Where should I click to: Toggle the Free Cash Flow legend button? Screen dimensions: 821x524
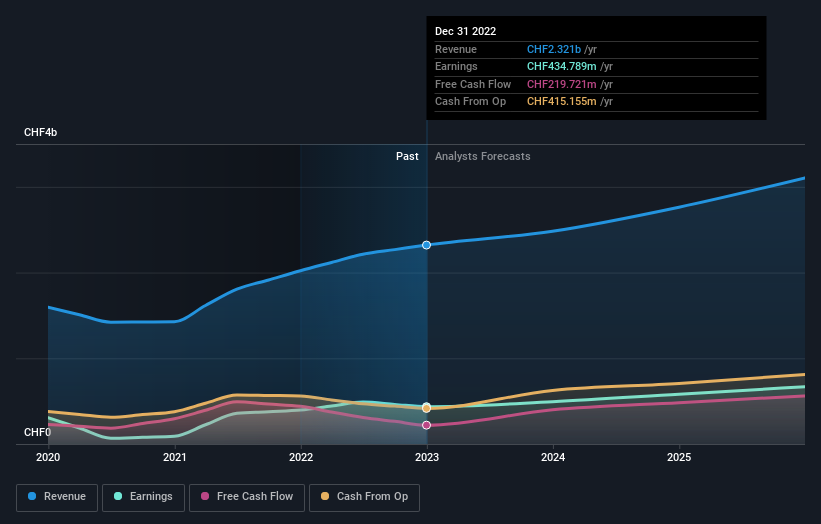(x=247, y=497)
